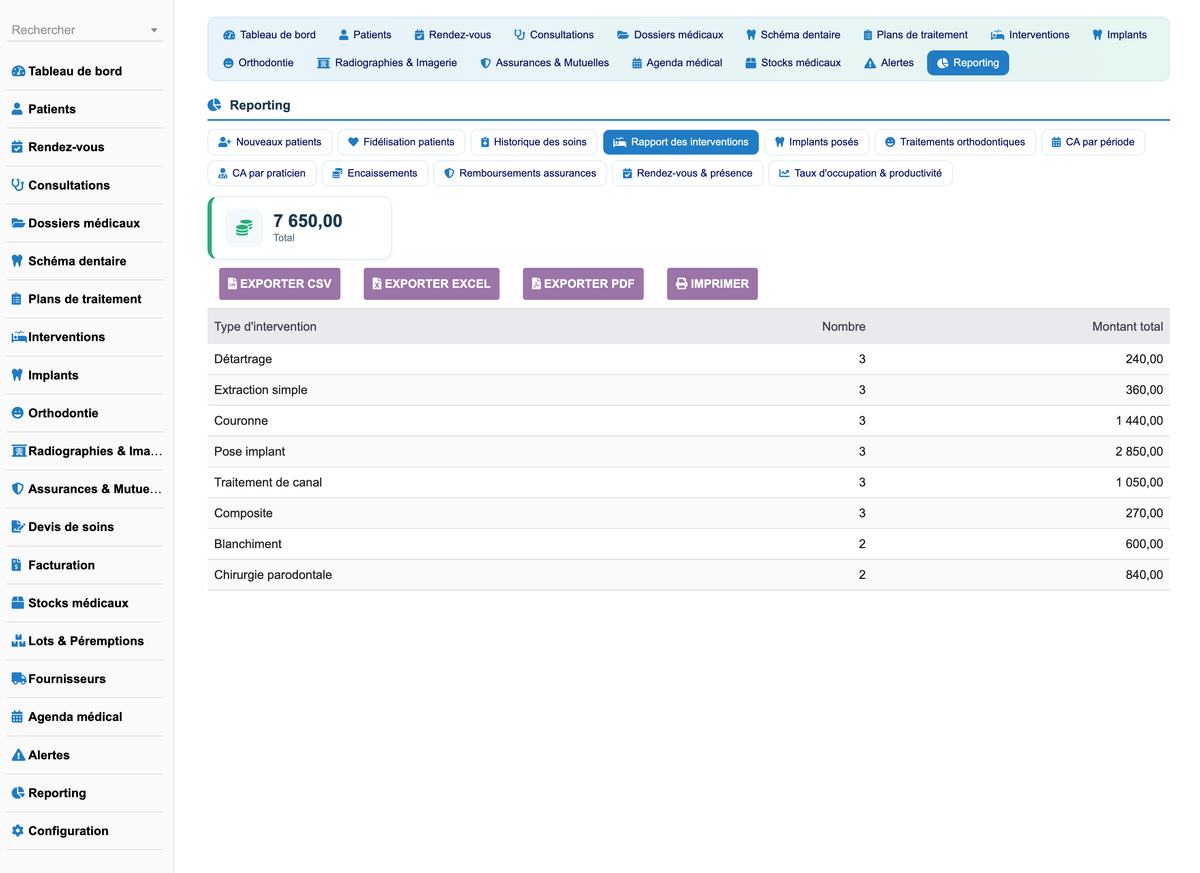Viewport: 1200px width, 873px height.
Task: Switch to Fidélisation patients report tab
Action: tap(401, 142)
